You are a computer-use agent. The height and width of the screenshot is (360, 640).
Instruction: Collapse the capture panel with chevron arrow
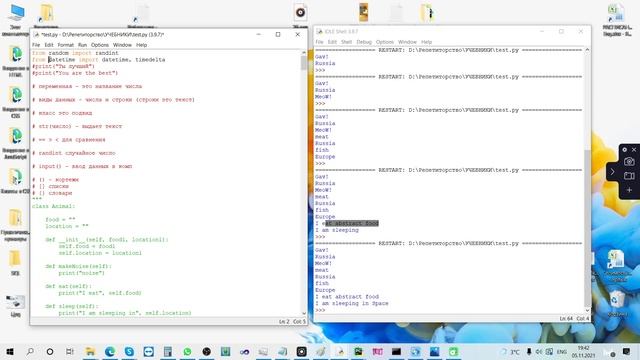click(612, 172)
